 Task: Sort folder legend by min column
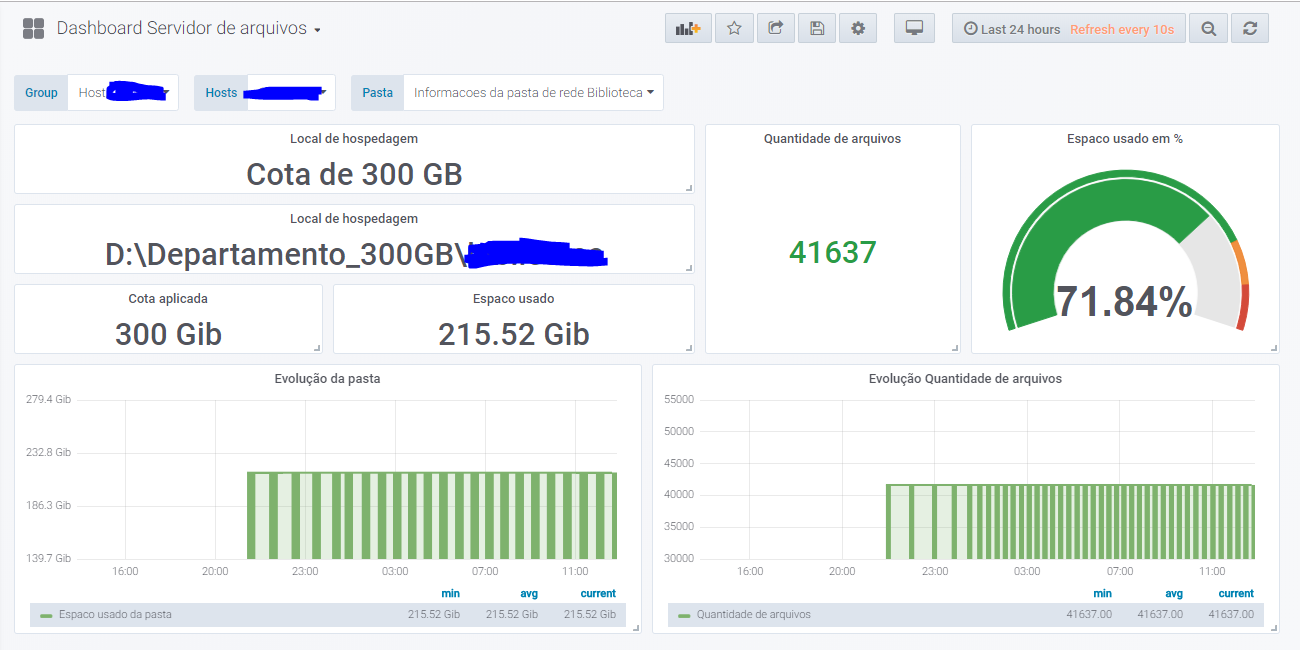450,593
